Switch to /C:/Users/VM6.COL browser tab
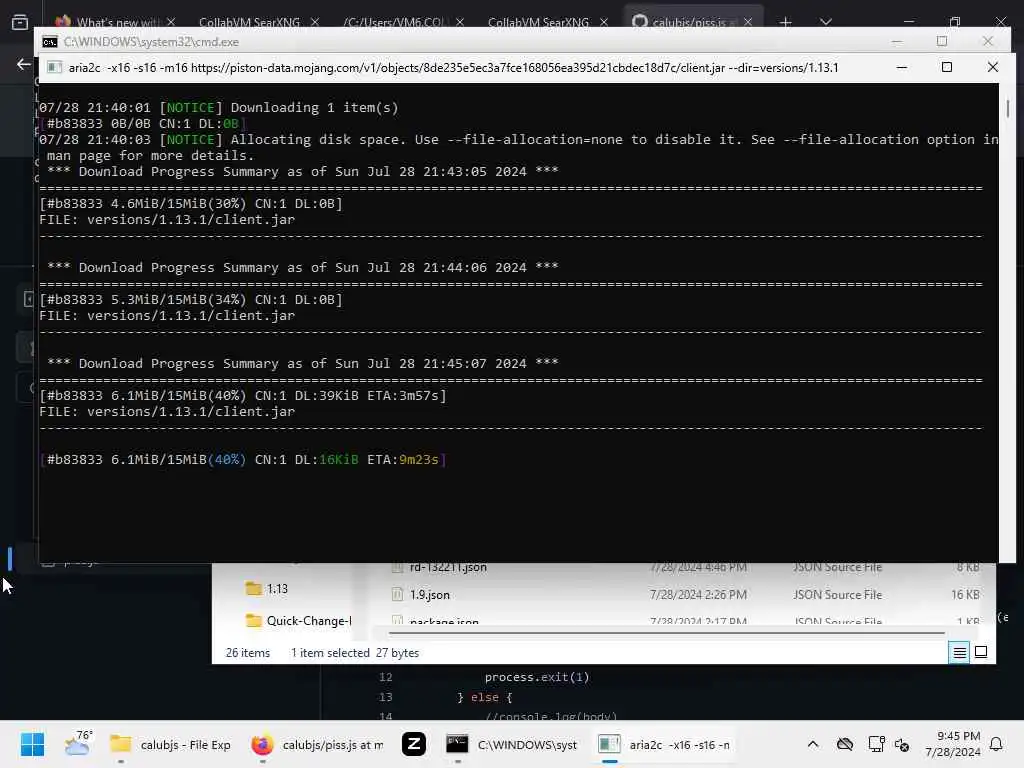Viewport: 1024px width, 768px height. point(394,22)
